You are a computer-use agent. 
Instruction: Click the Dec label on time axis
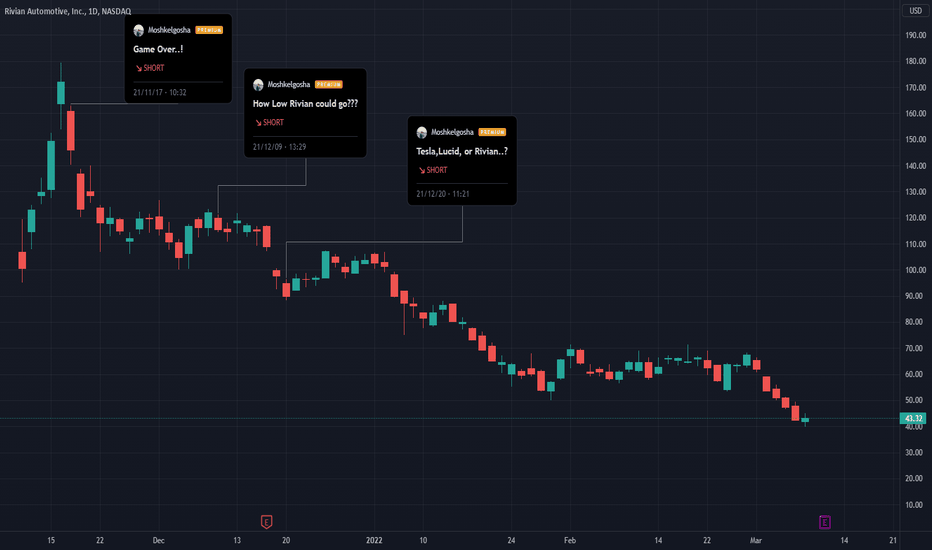point(158,540)
